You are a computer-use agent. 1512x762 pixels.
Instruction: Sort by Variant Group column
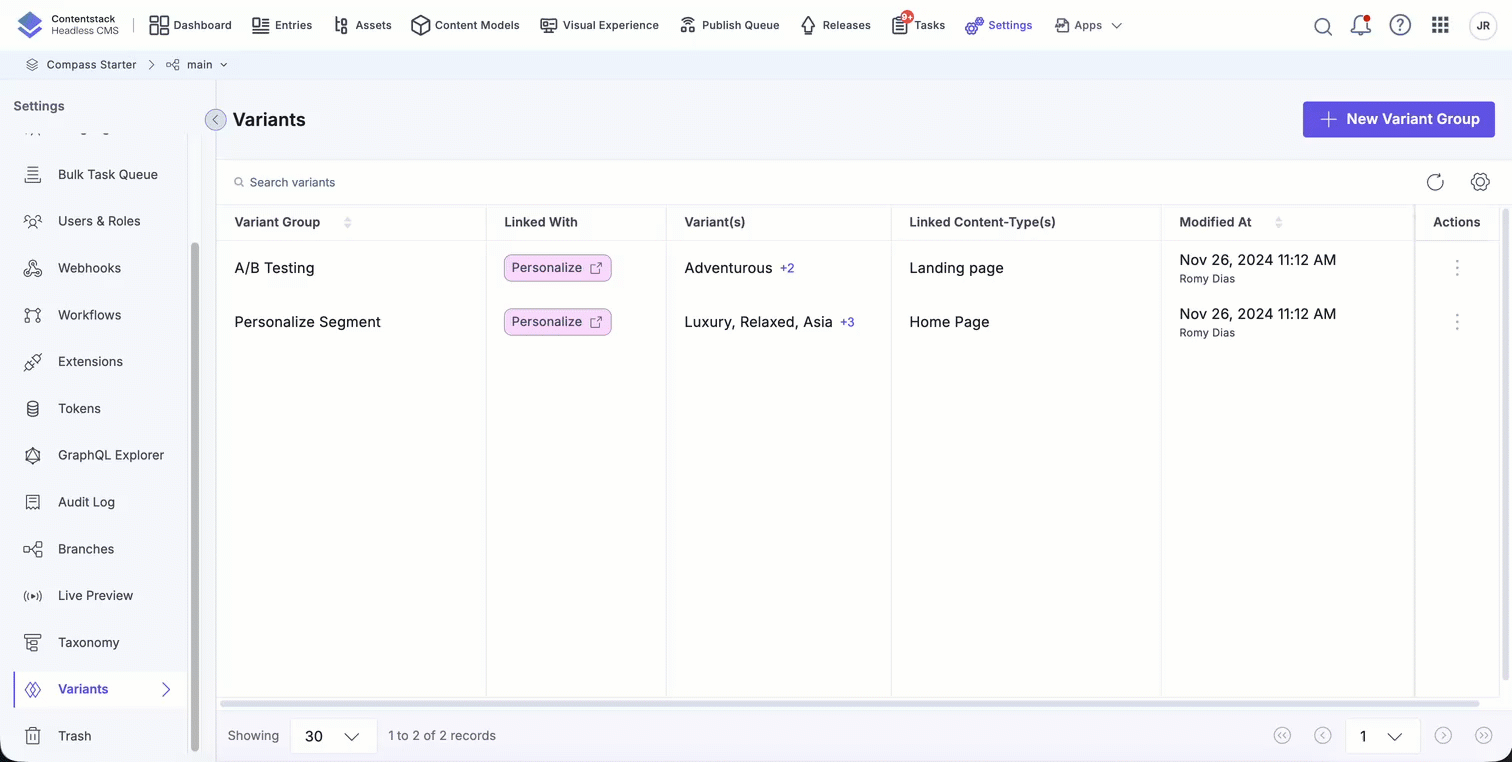[347, 222]
